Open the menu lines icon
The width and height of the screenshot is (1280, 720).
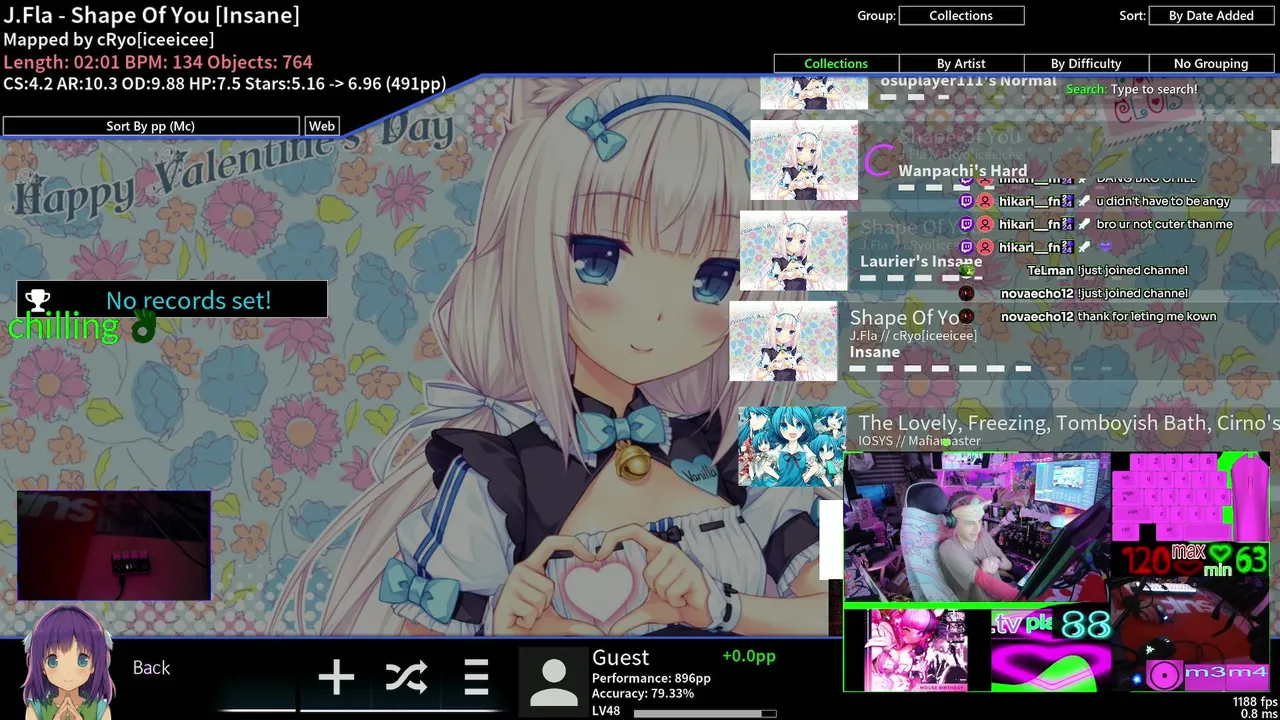[476, 678]
